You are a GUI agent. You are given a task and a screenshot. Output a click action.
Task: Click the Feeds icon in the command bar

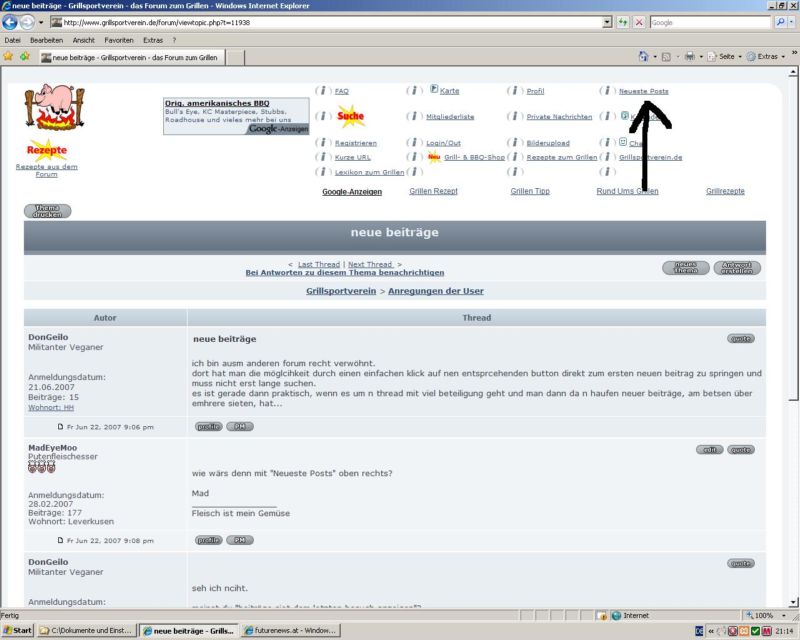click(x=666, y=57)
